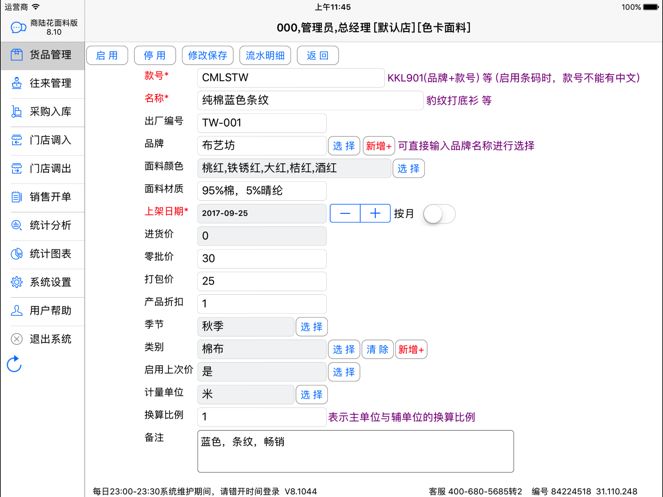Save changes with 修改保存 button

[x=207, y=55]
